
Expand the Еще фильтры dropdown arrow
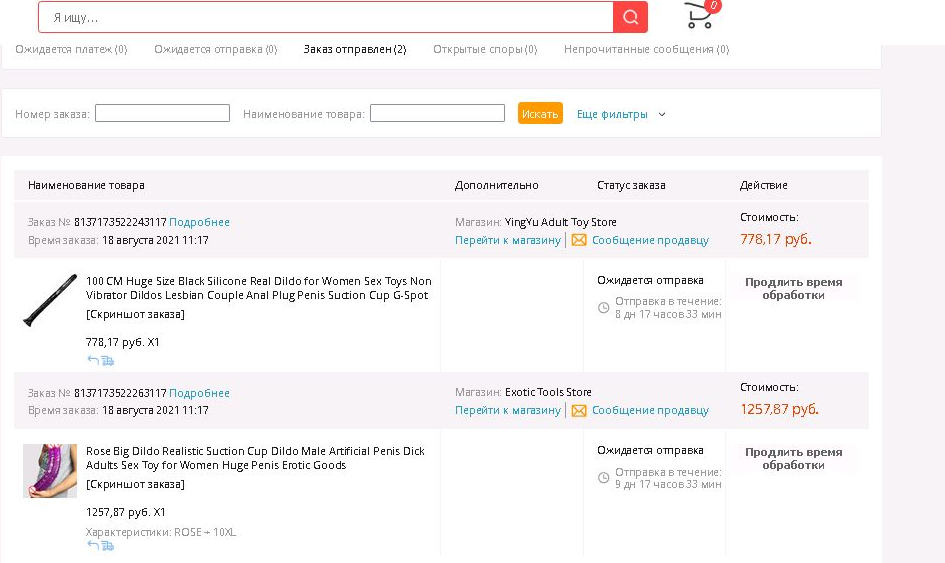tap(662, 115)
